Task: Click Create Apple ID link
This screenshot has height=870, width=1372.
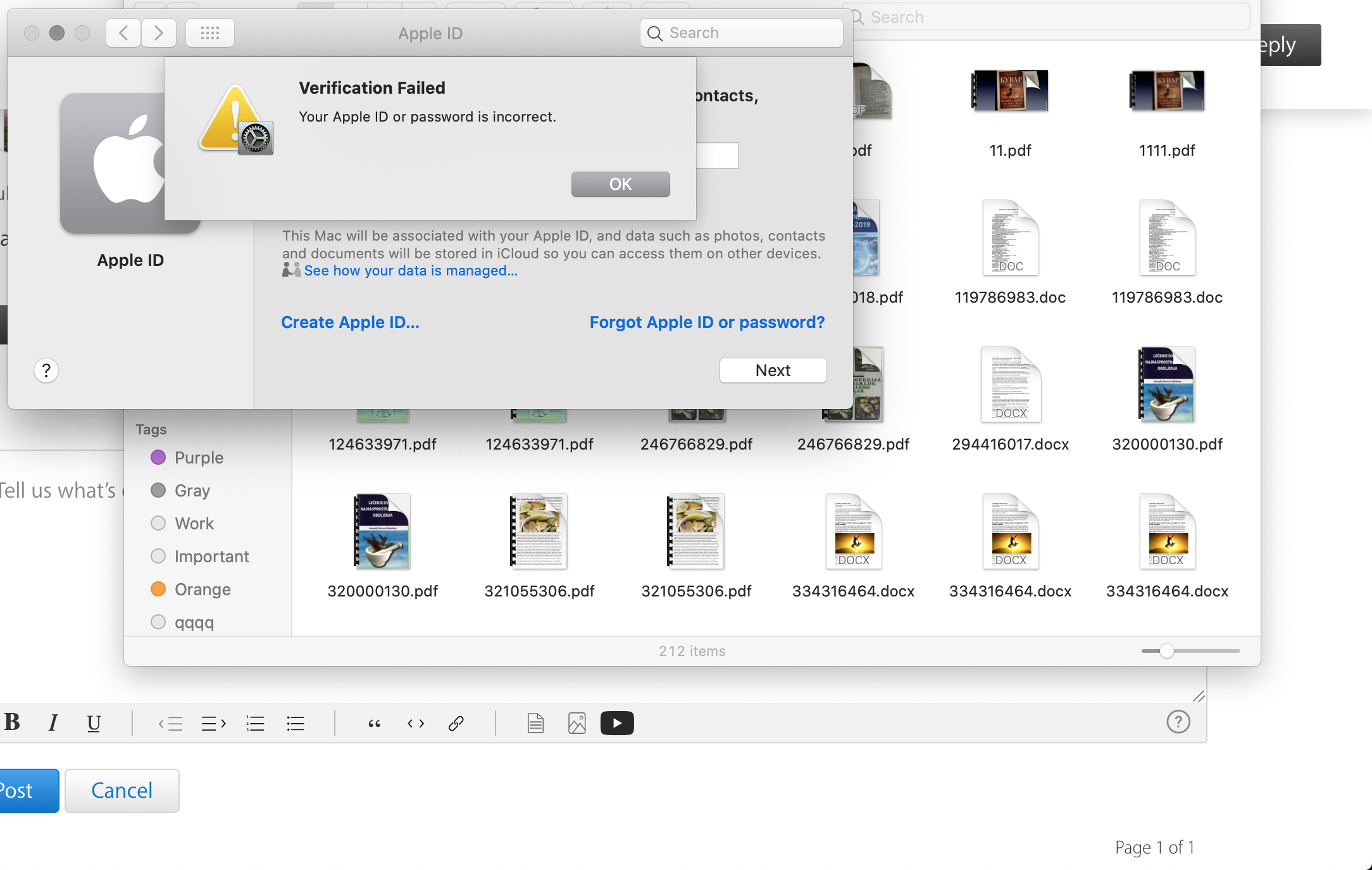Action: (350, 322)
